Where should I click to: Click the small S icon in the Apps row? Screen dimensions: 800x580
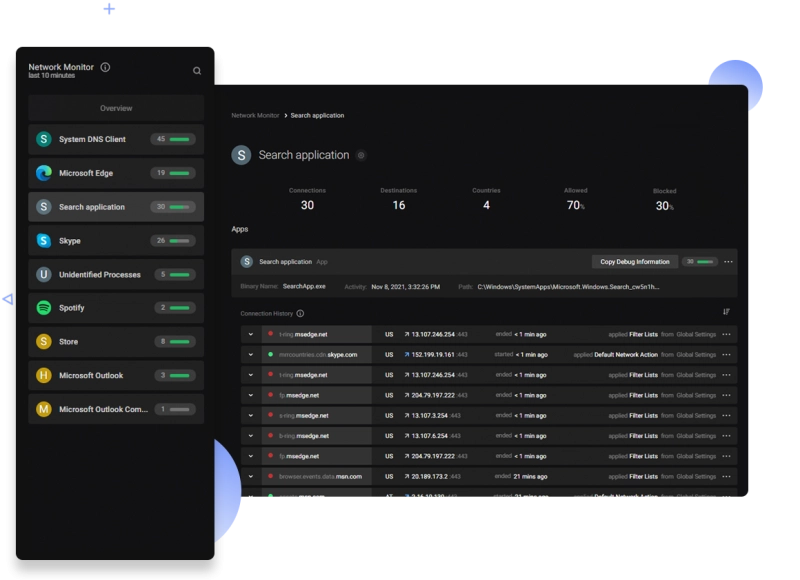pyautogui.click(x=247, y=262)
